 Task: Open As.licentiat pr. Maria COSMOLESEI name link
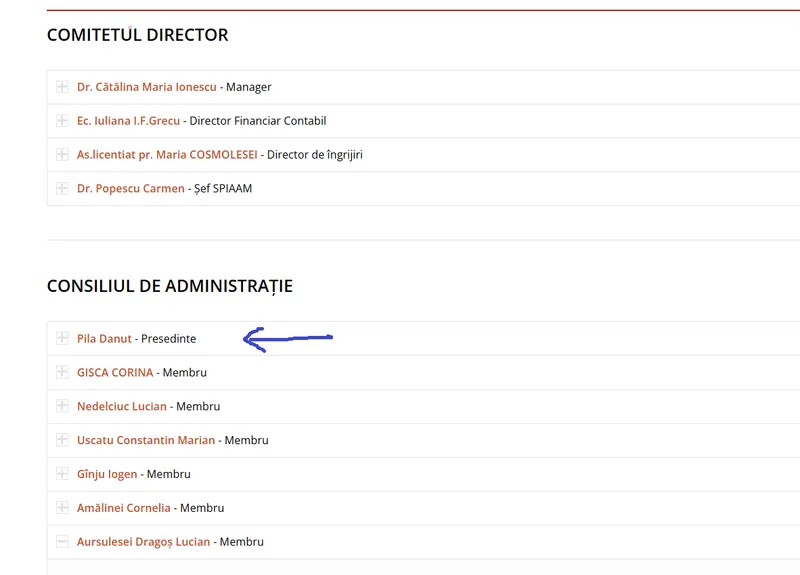(167, 155)
